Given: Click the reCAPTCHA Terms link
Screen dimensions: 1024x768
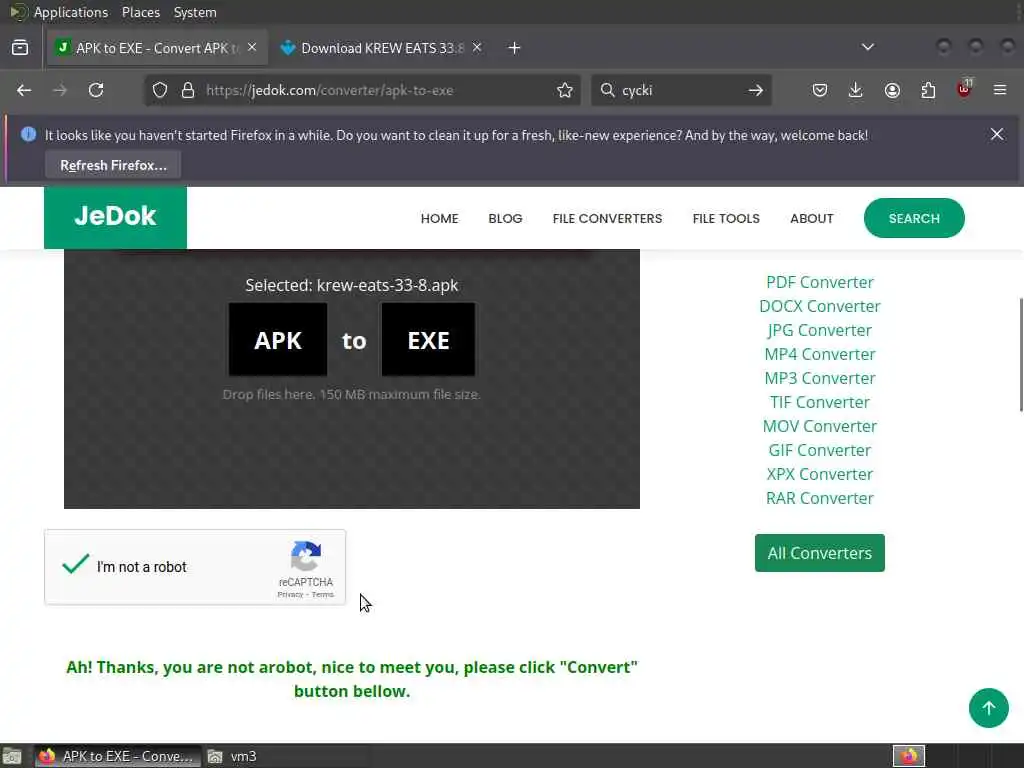Looking at the screenshot, I should click(323, 594).
